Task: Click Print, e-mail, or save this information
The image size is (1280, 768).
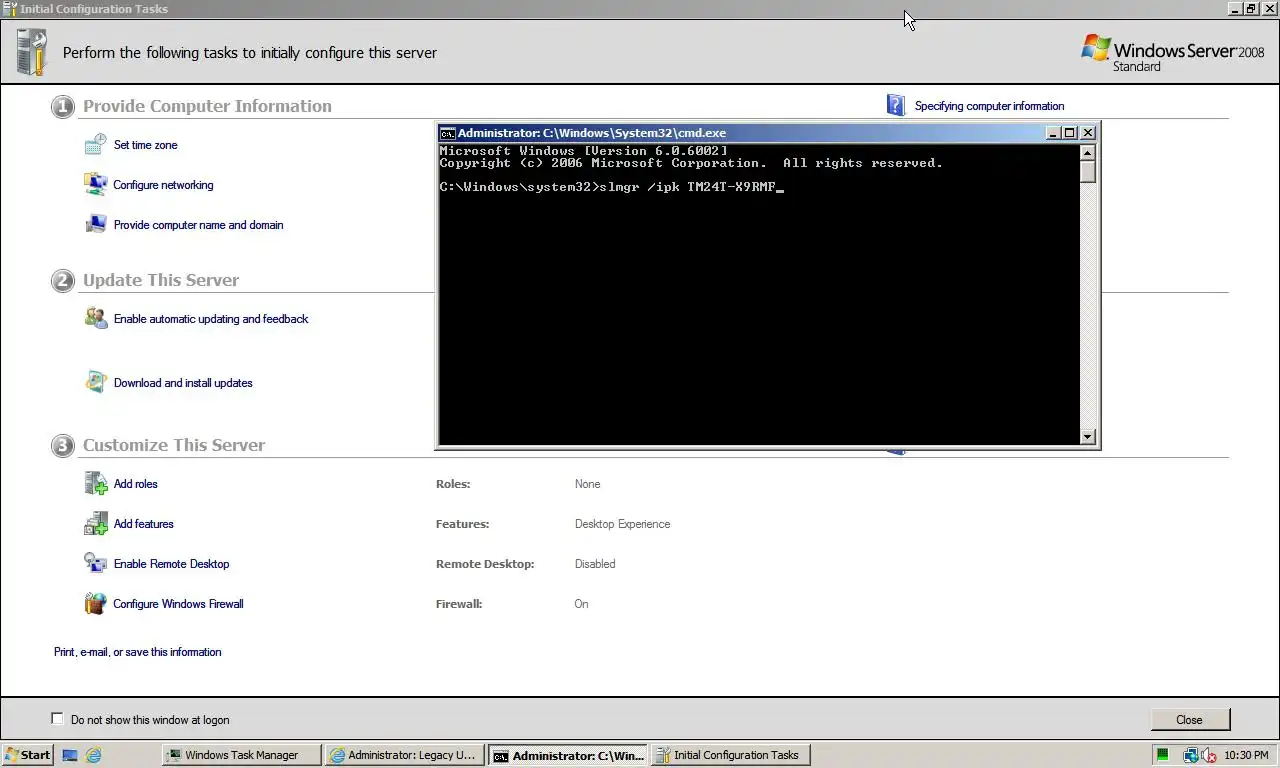Action: (138, 652)
